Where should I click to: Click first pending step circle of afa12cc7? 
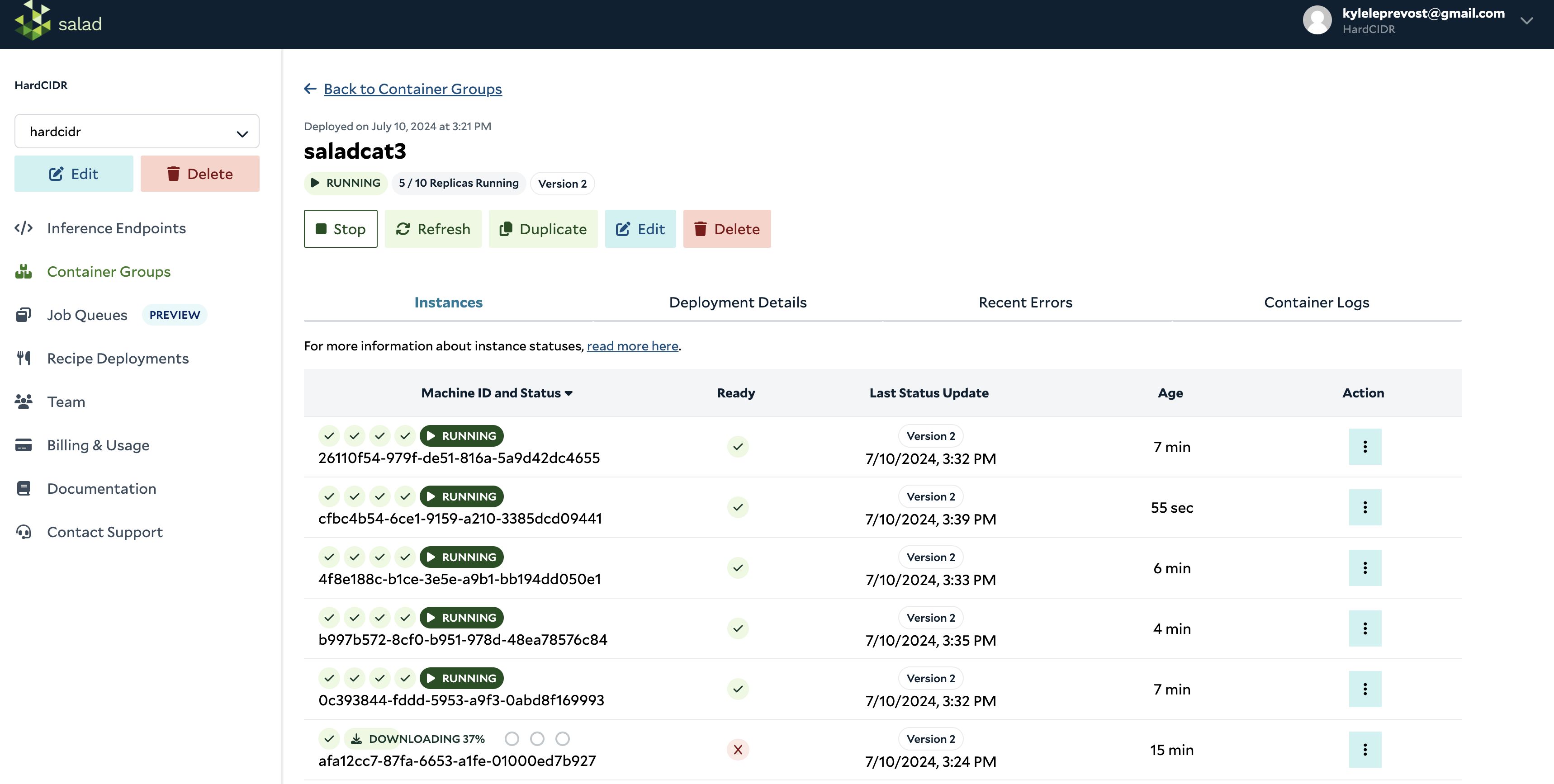pyautogui.click(x=512, y=739)
